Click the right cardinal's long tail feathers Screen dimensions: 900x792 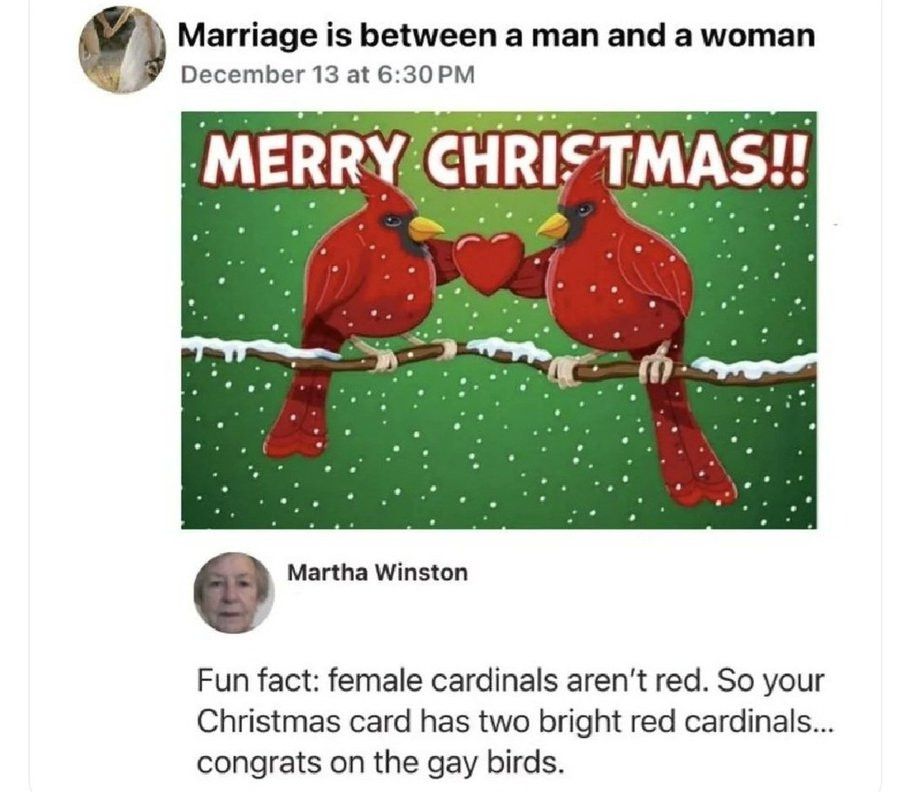(x=689, y=436)
